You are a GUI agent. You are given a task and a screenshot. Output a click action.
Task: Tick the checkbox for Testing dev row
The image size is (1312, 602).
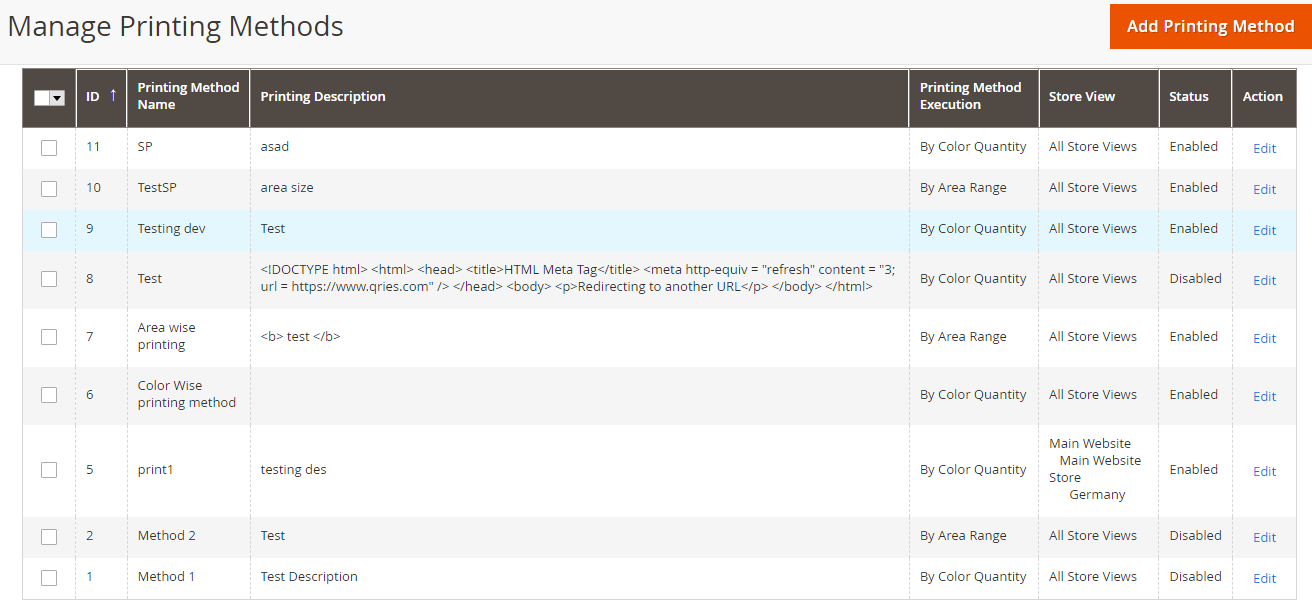coord(49,230)
